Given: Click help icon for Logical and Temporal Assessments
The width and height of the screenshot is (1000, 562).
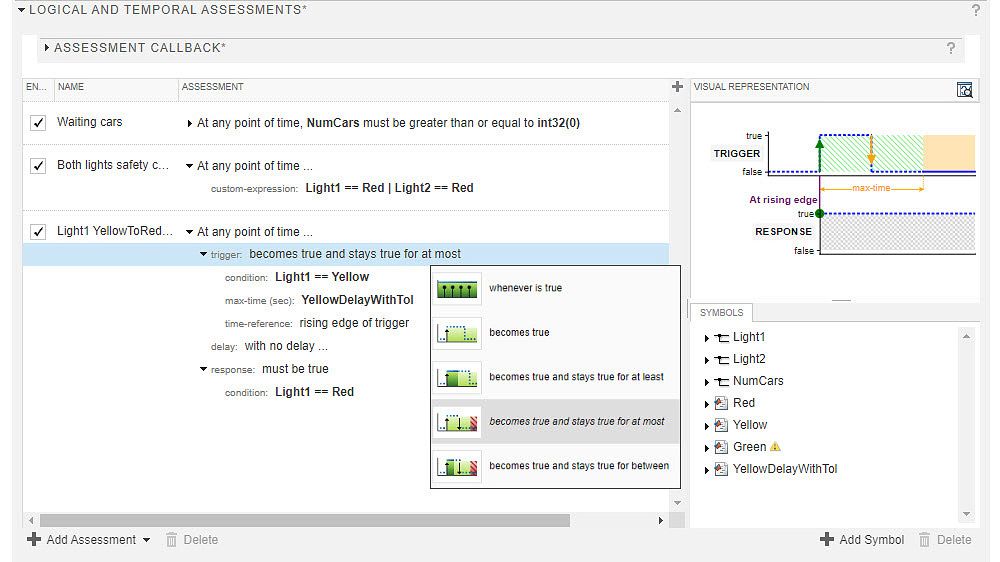Looking at the screenshot, I should click(976, 10).
